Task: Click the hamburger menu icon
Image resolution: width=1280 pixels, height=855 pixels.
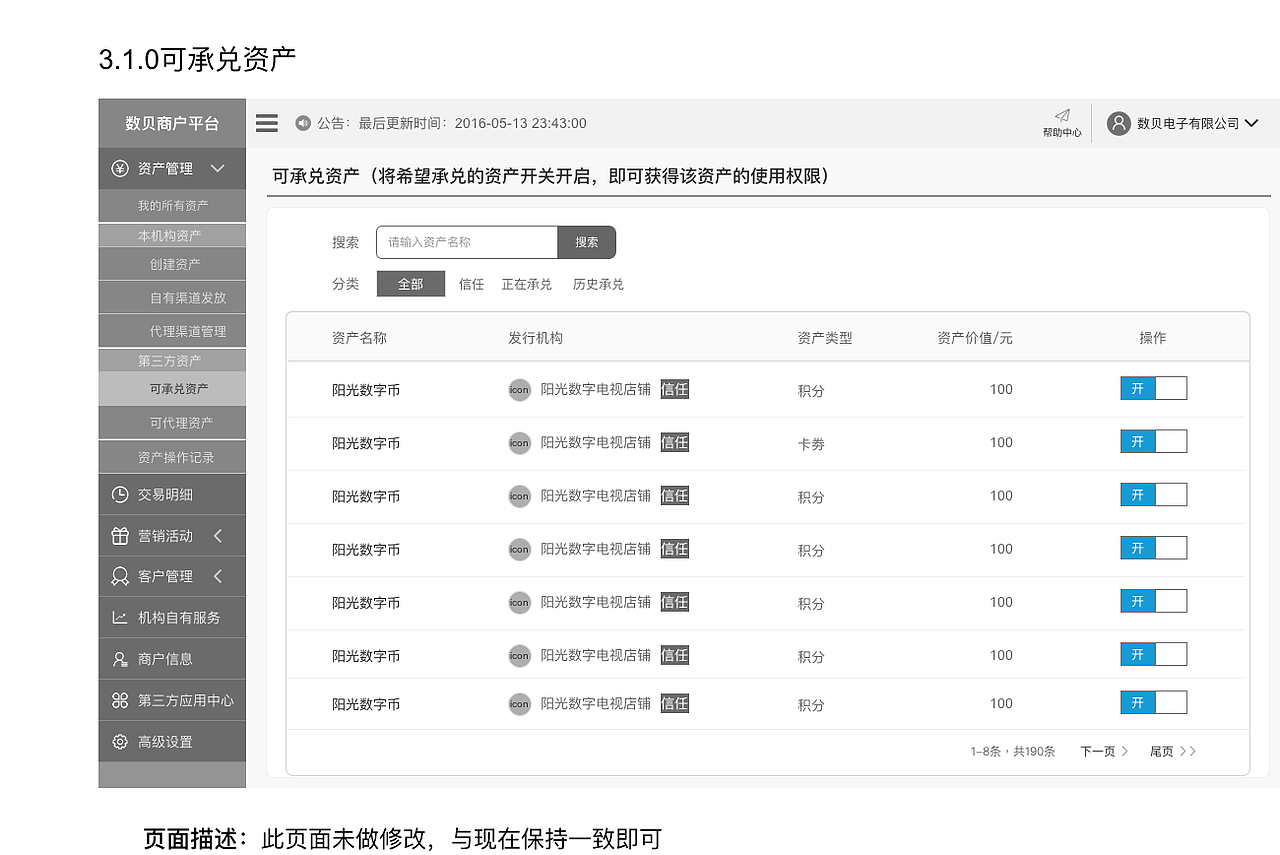Action: tap(266, 123)
